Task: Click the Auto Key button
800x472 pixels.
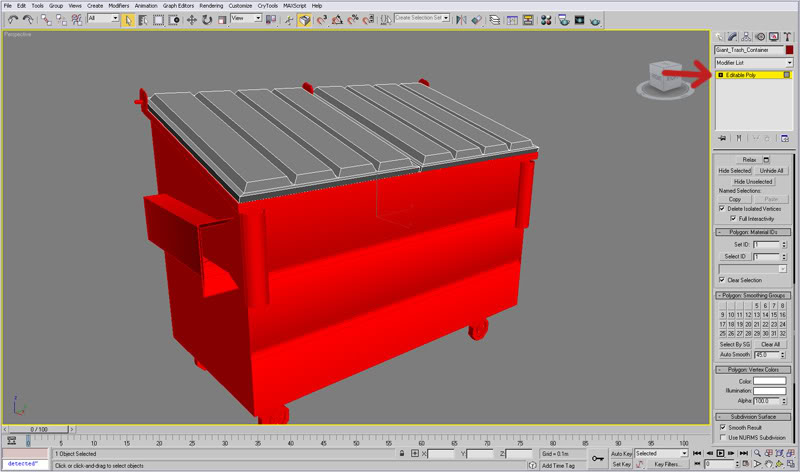Action: tap(621, 453)
